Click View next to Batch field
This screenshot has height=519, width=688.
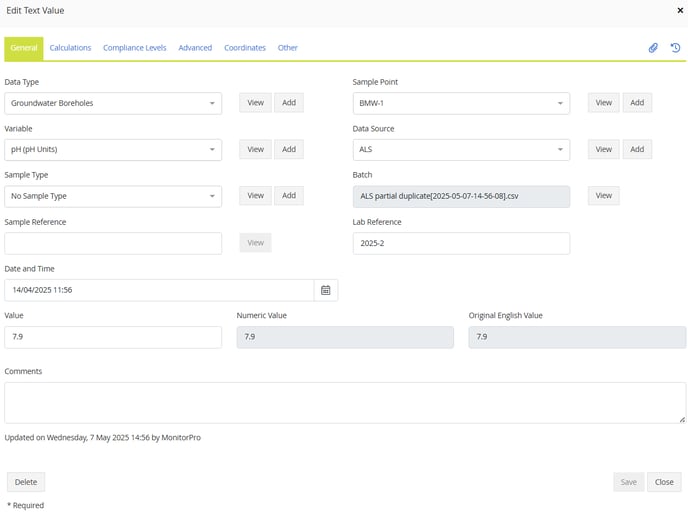[x=603, y=196]
